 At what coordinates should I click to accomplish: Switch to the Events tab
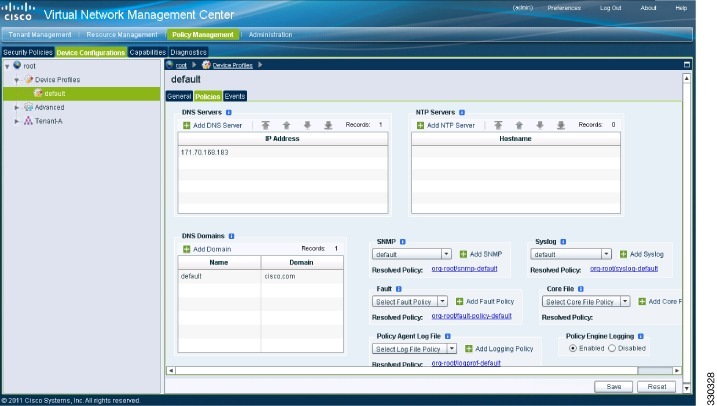[x=235, y=96]
